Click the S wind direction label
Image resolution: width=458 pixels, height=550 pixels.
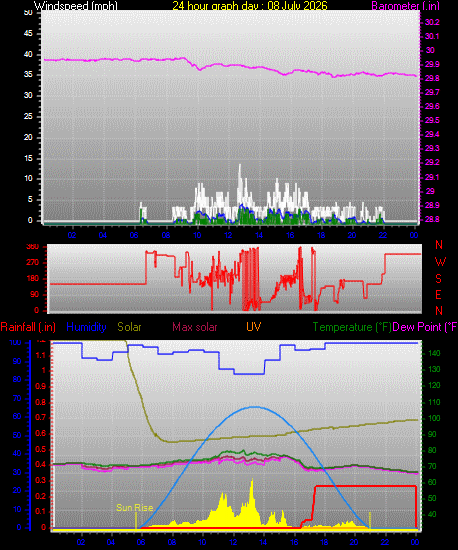(438, 279)
